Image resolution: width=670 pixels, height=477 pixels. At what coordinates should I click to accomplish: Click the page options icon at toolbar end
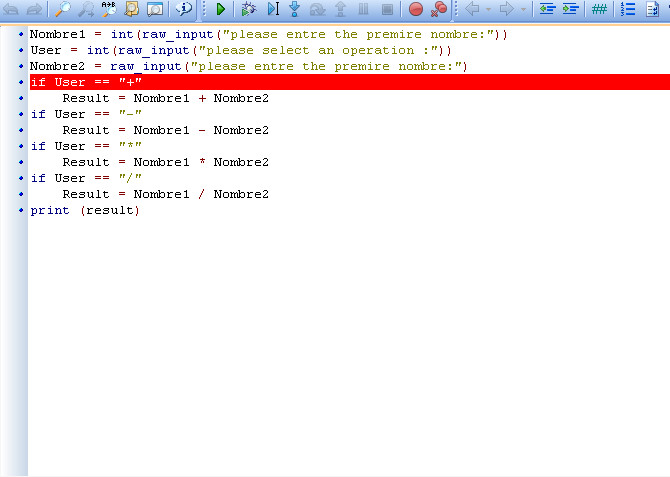click(x=652, y=9)
